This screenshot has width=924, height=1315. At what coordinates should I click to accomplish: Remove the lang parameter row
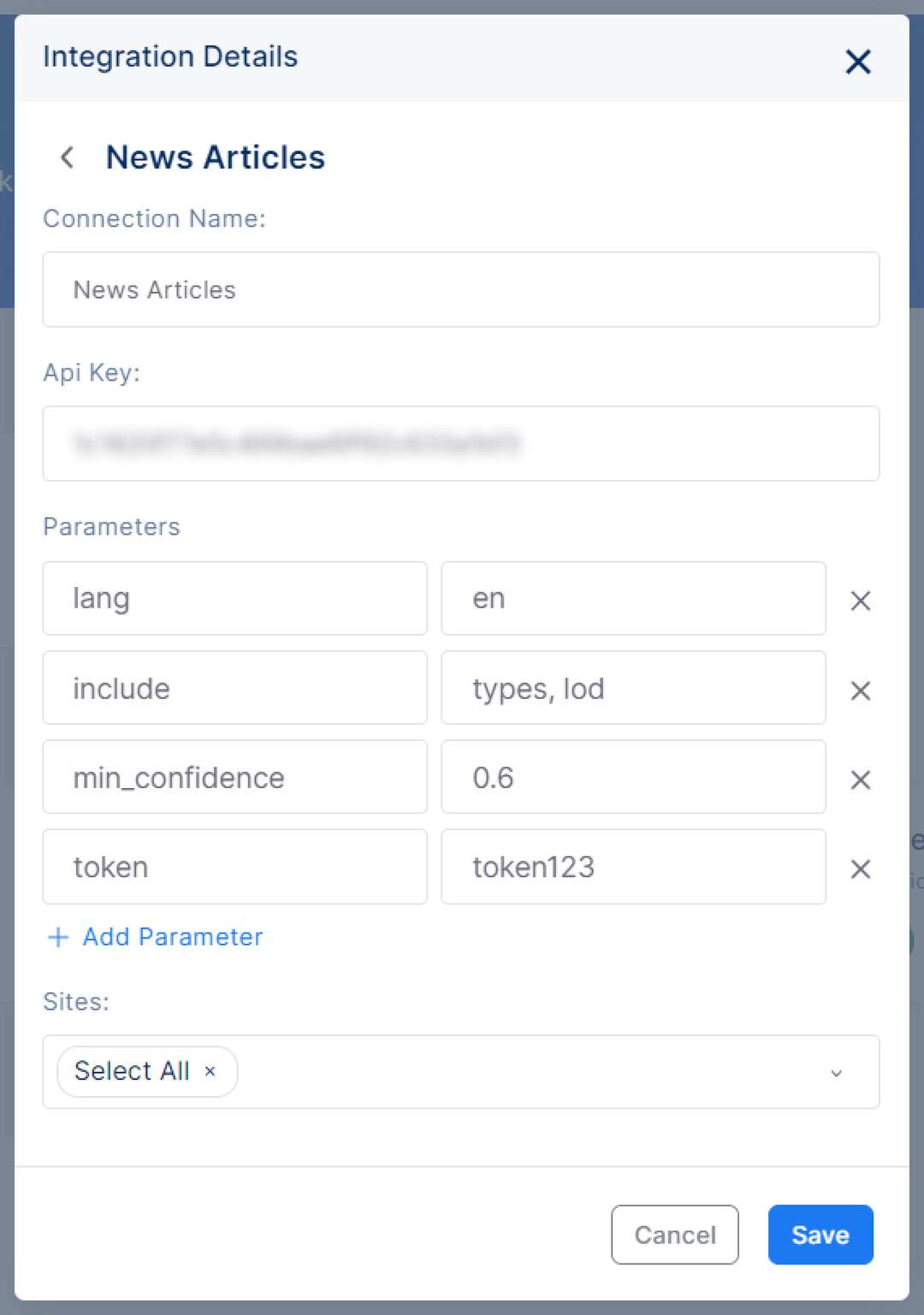pos(861,601)
